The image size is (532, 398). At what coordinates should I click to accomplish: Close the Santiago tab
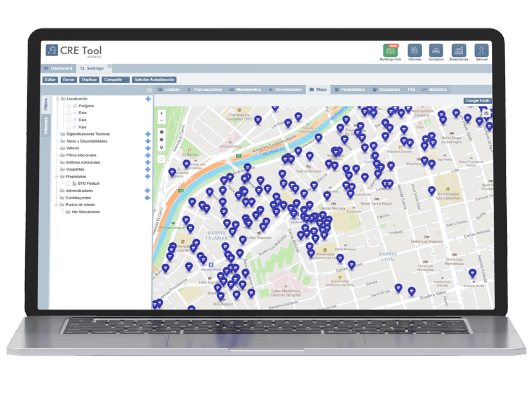109,67
